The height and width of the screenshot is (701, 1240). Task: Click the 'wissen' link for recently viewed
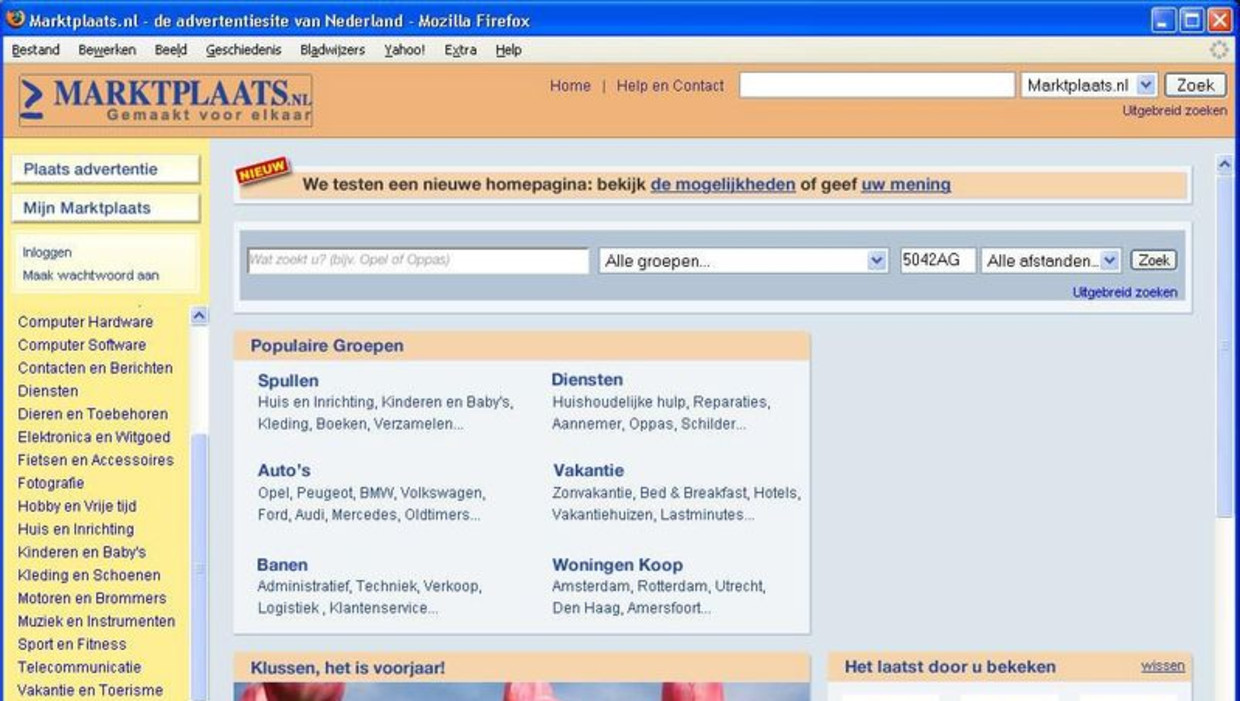1162,666
